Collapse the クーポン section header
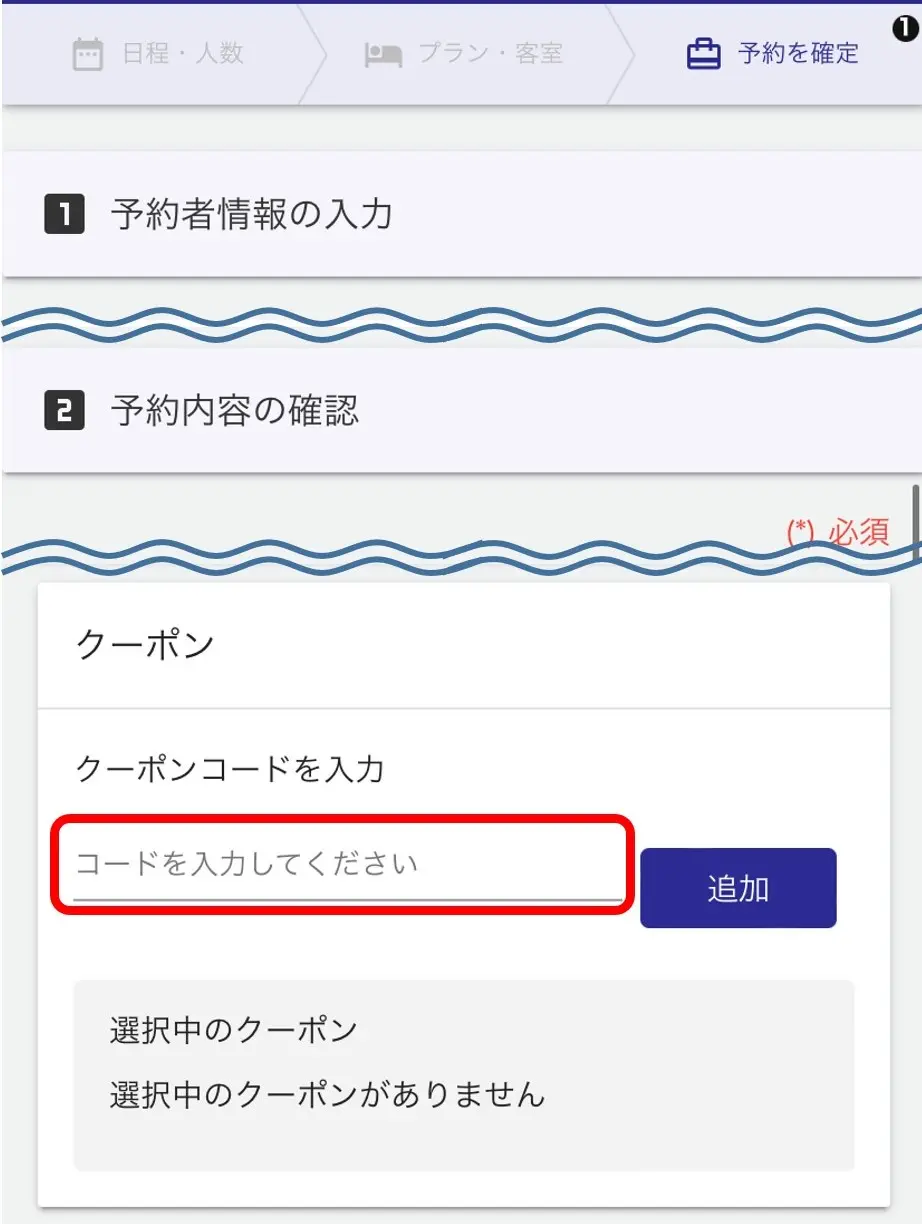 tap(145, 644)
